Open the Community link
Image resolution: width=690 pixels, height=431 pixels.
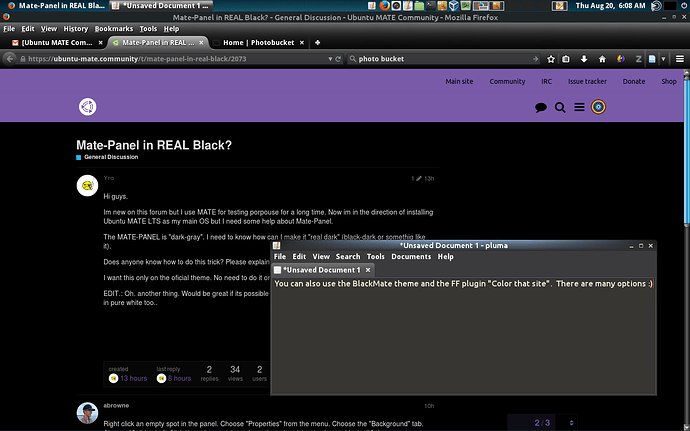point(507,81)
